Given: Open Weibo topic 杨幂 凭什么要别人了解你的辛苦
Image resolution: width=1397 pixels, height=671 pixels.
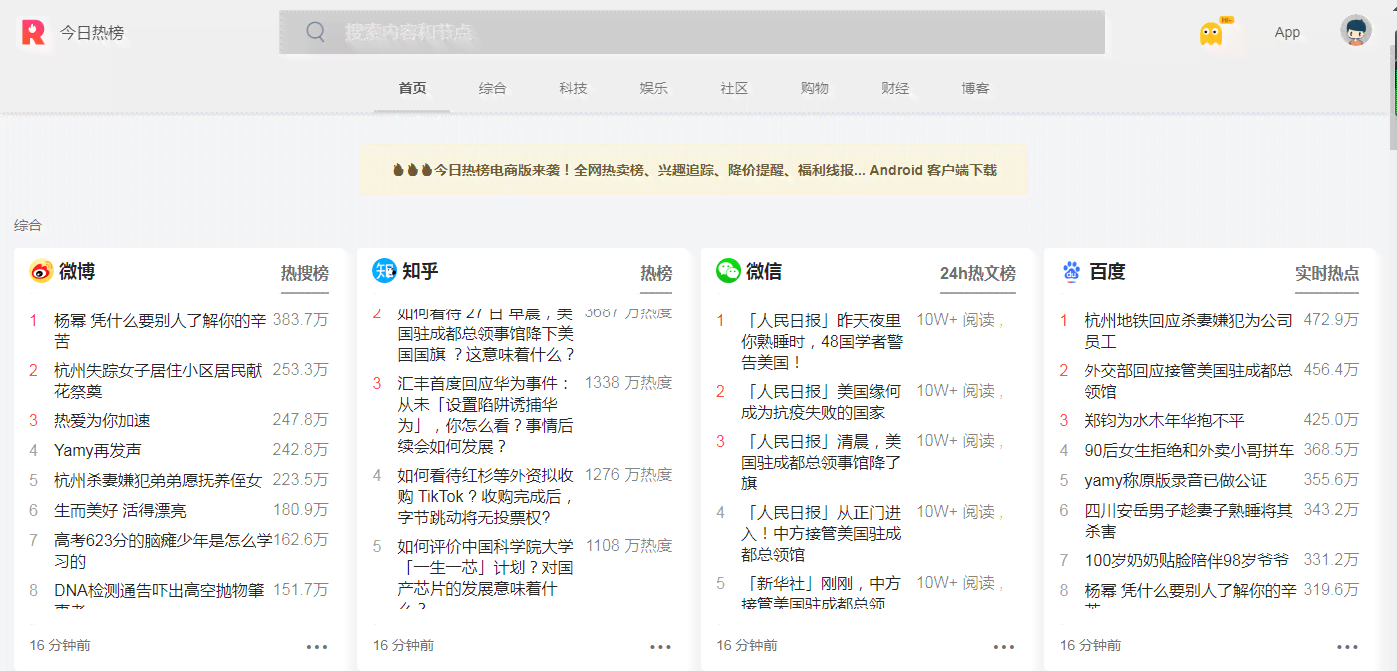Looking at the screenshot, I should [x=160, y=331].
